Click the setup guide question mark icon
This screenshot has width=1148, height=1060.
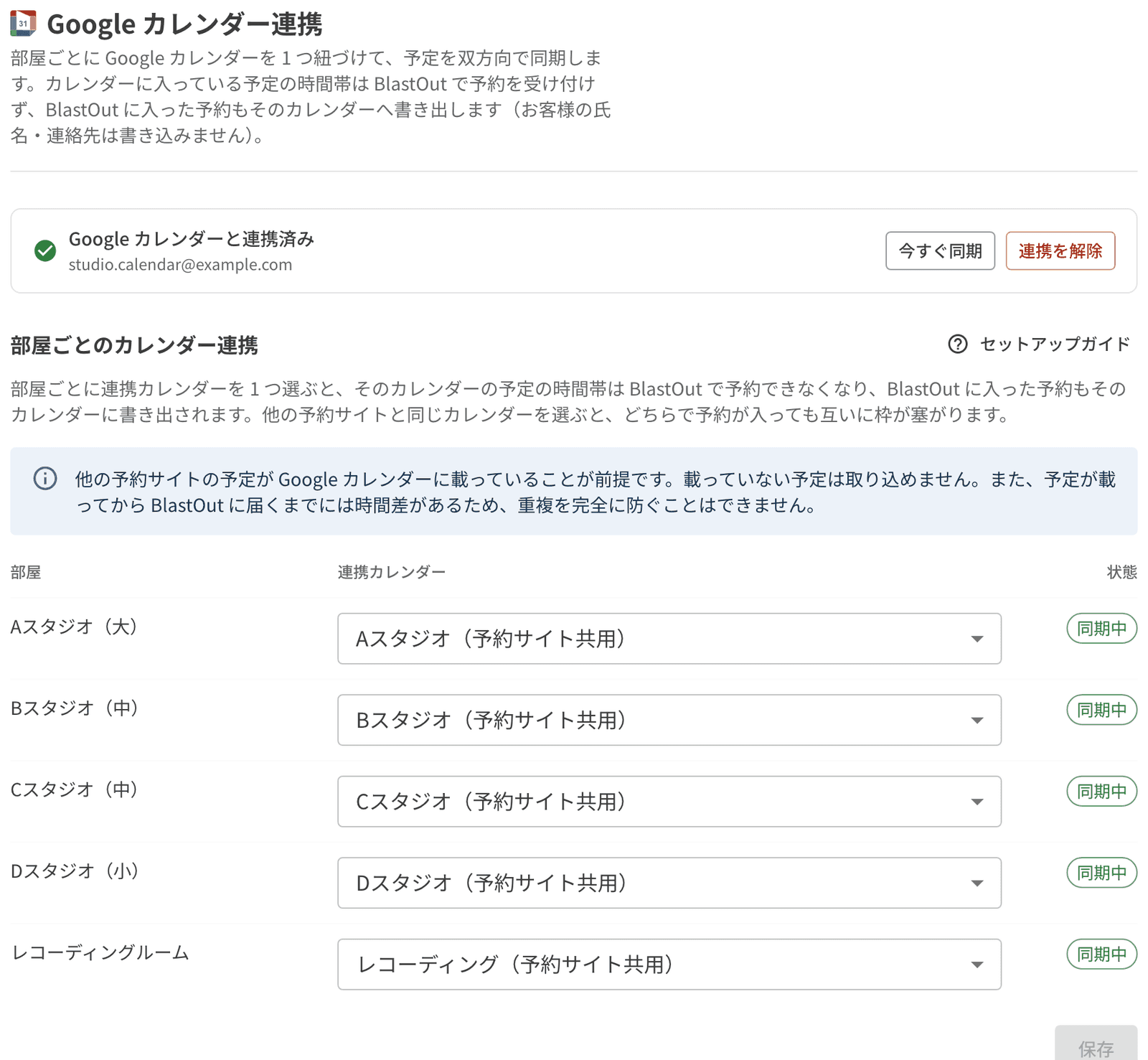958,344
